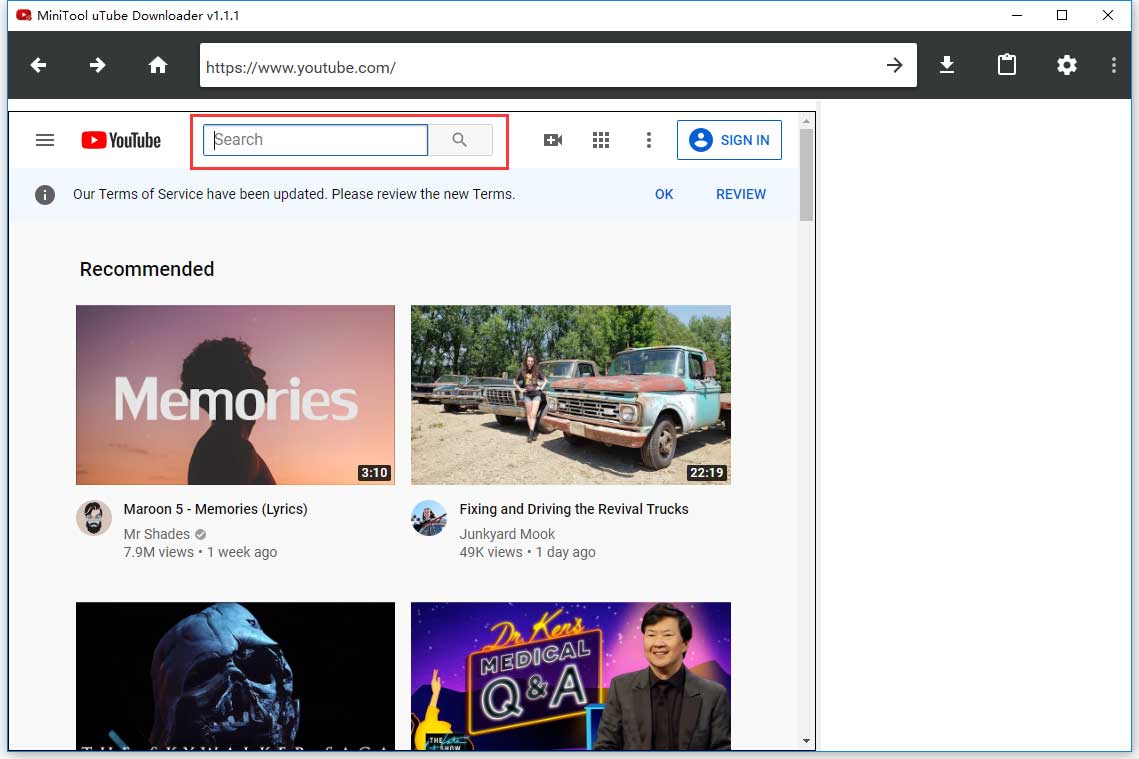
Task: Open downloads with the download arrow icon
Action: point(947,65)
